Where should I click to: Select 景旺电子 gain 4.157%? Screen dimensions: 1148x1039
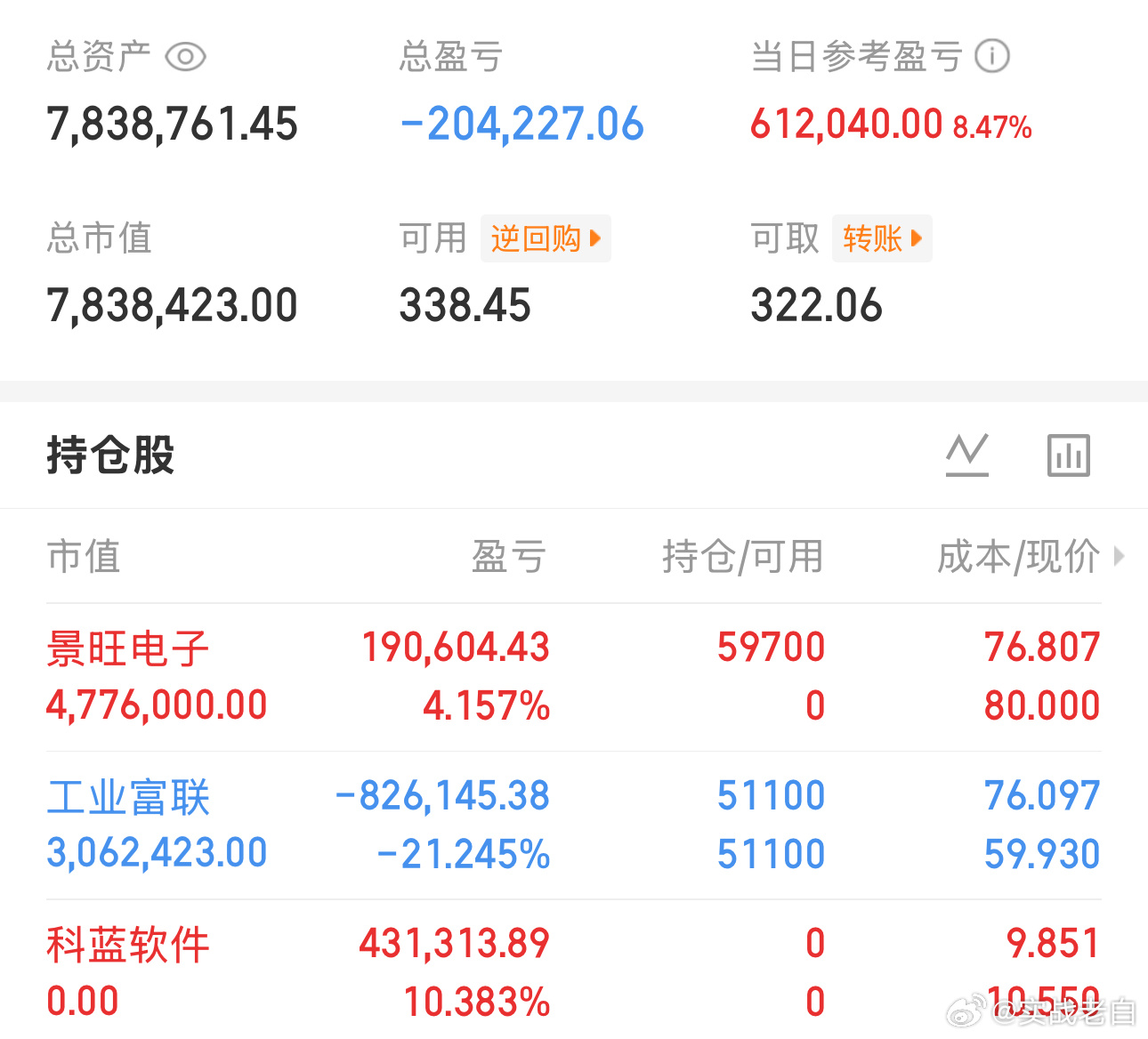coord(486,706)
